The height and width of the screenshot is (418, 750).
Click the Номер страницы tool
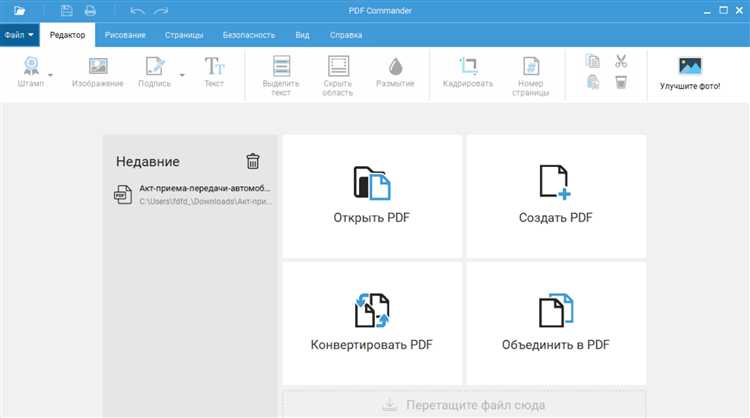[531, 76]
